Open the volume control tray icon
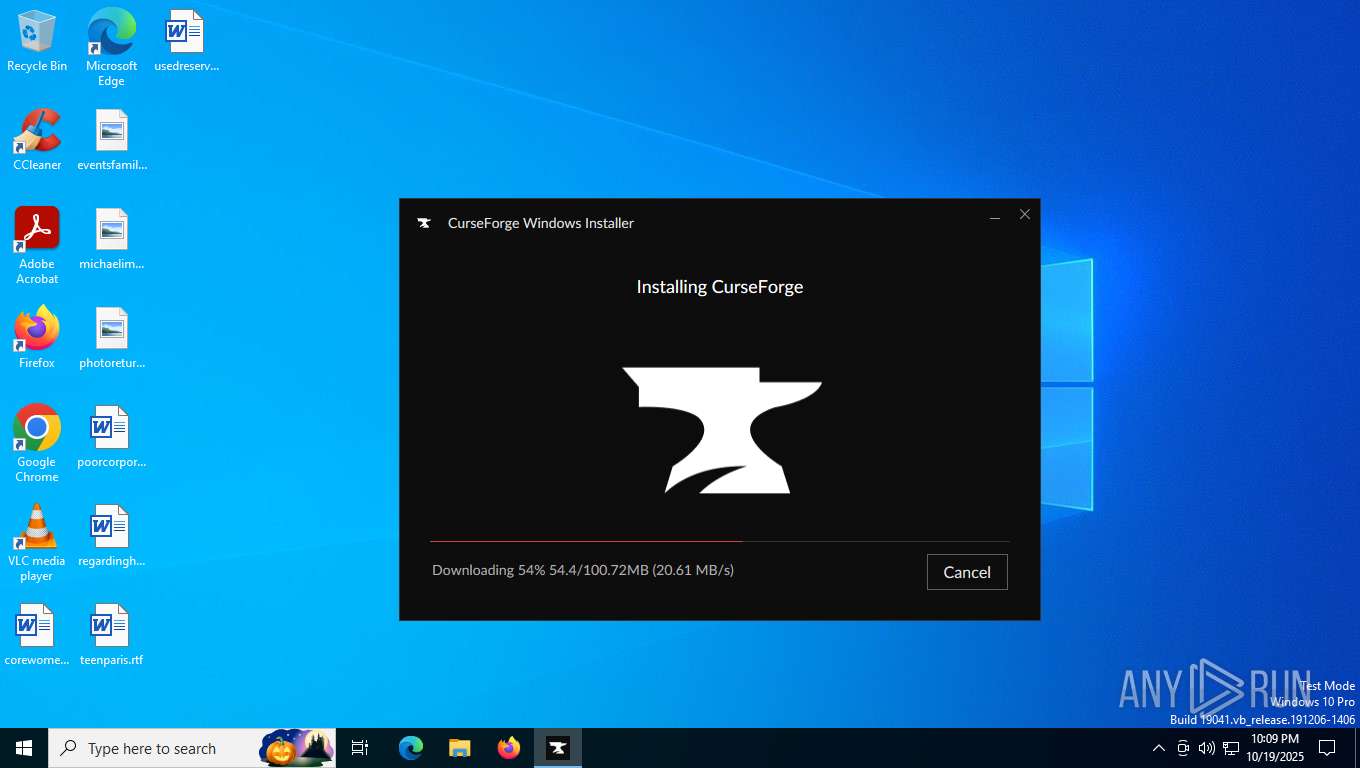Viewport: 1360px width, 768px height. click(1207, 748)
